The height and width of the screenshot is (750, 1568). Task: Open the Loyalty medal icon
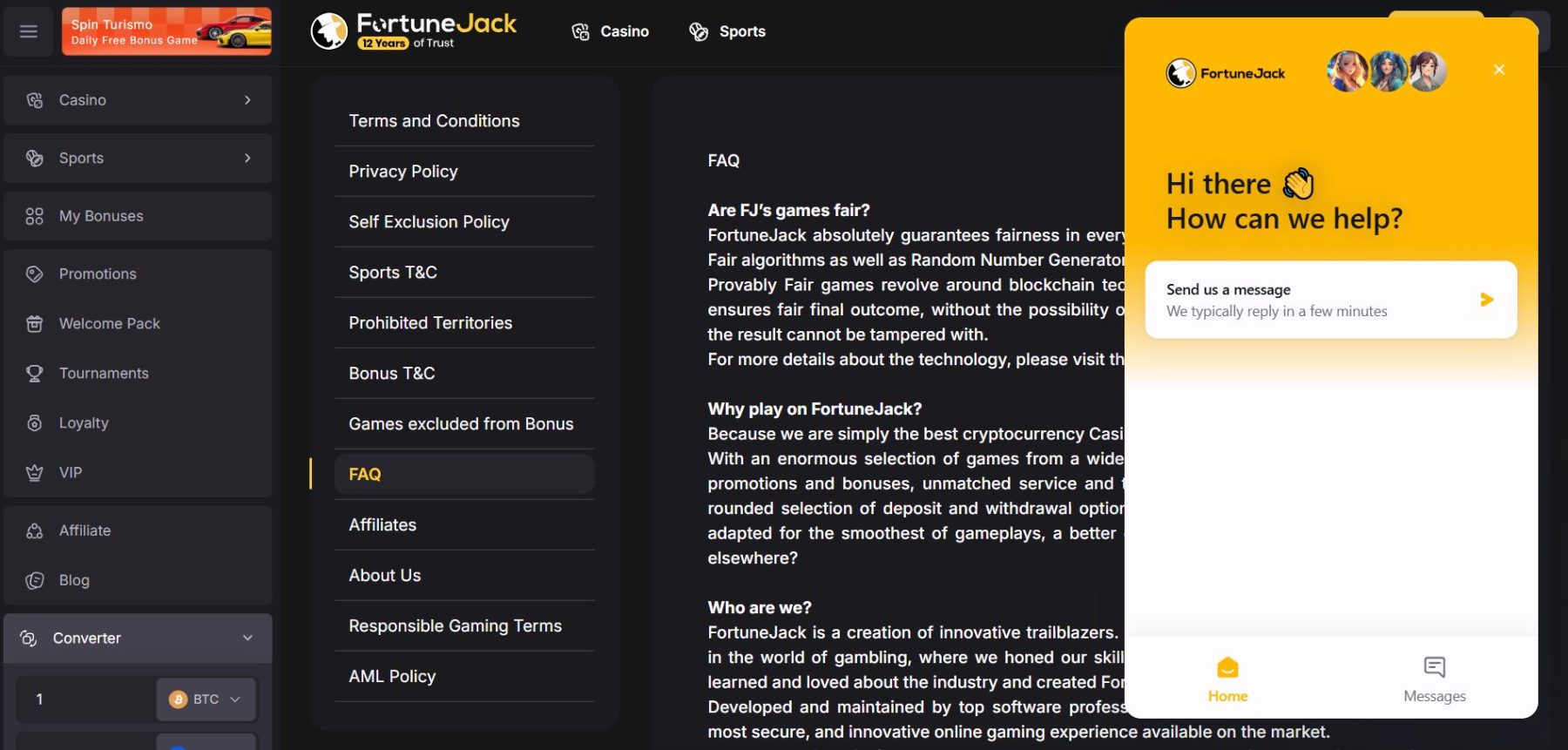pos(35,423)
